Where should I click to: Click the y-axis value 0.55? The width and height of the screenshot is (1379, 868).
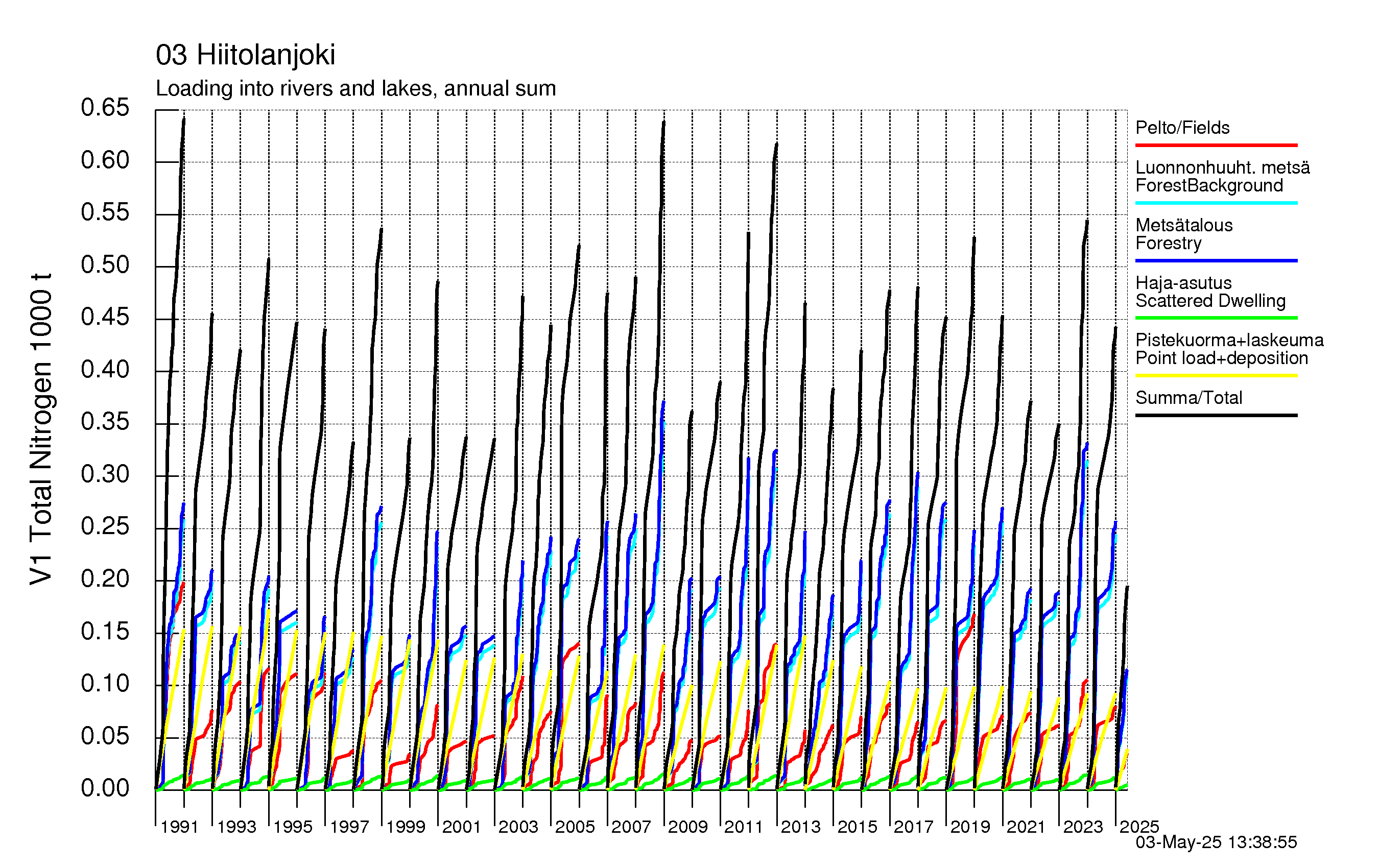tap(105, 212)
